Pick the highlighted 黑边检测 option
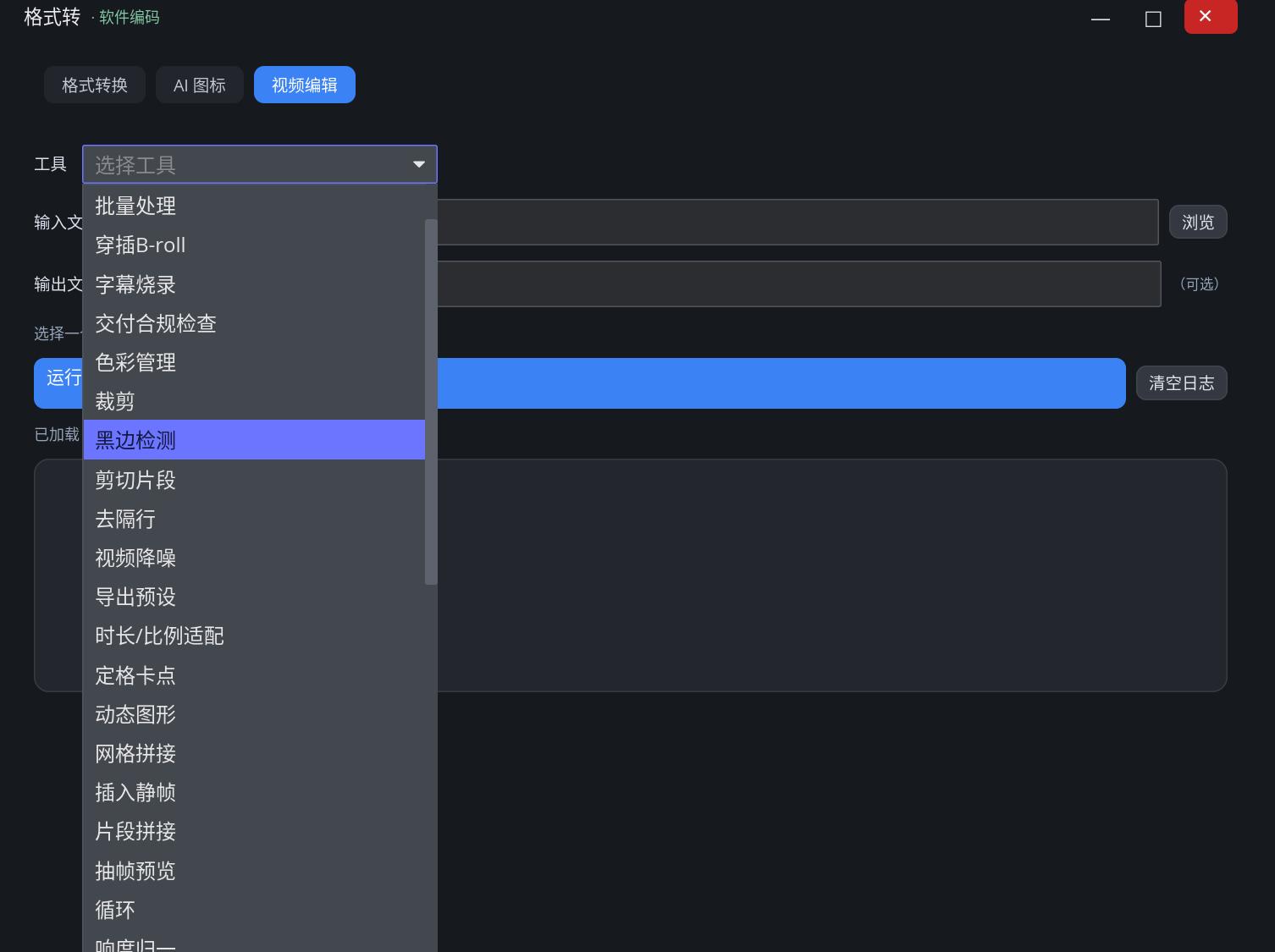The image size is (1275, 952). 254,440
